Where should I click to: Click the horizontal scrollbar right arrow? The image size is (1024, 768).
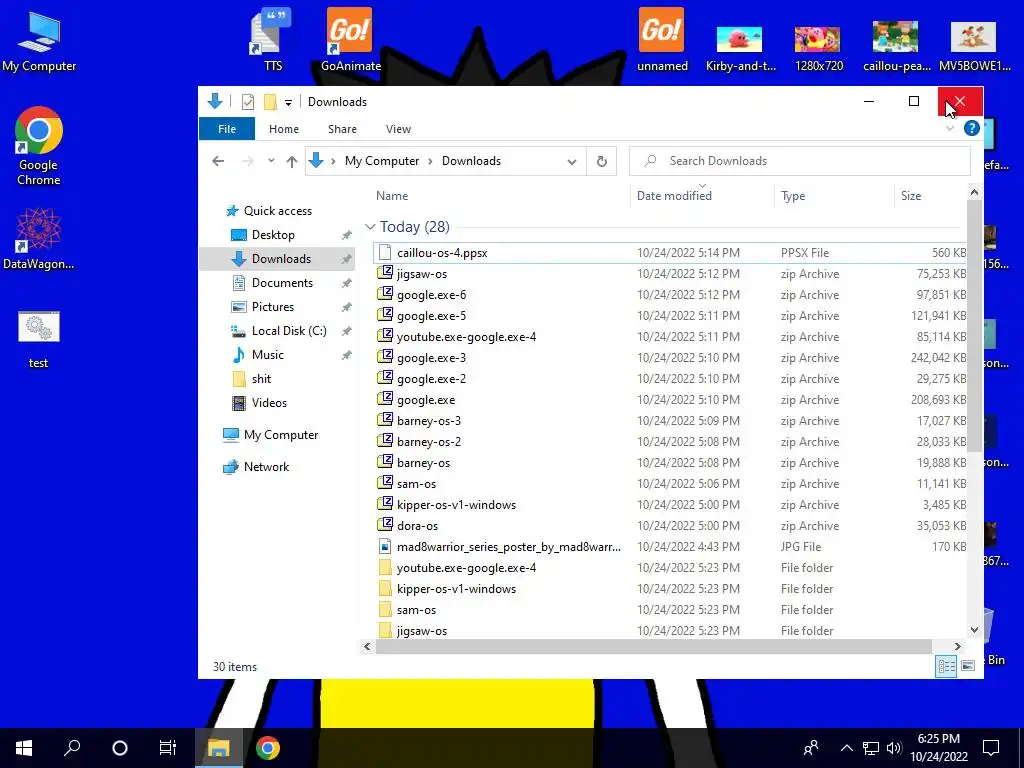click(957, 646)
